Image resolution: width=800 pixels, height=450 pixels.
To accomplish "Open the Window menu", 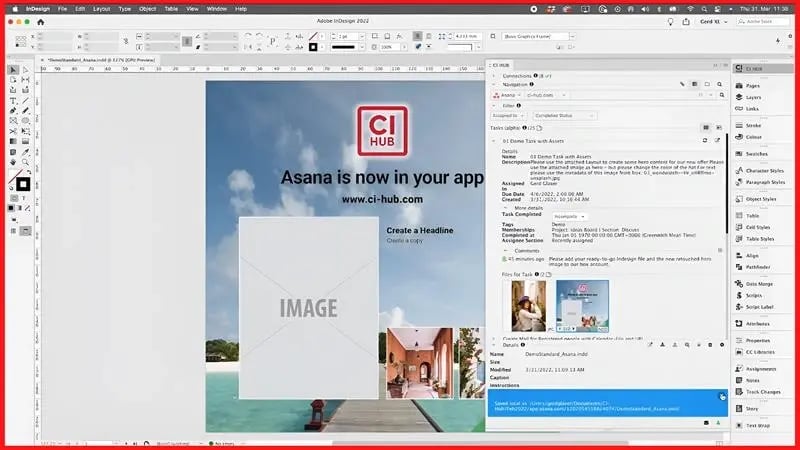I will (x=217, y=9).
